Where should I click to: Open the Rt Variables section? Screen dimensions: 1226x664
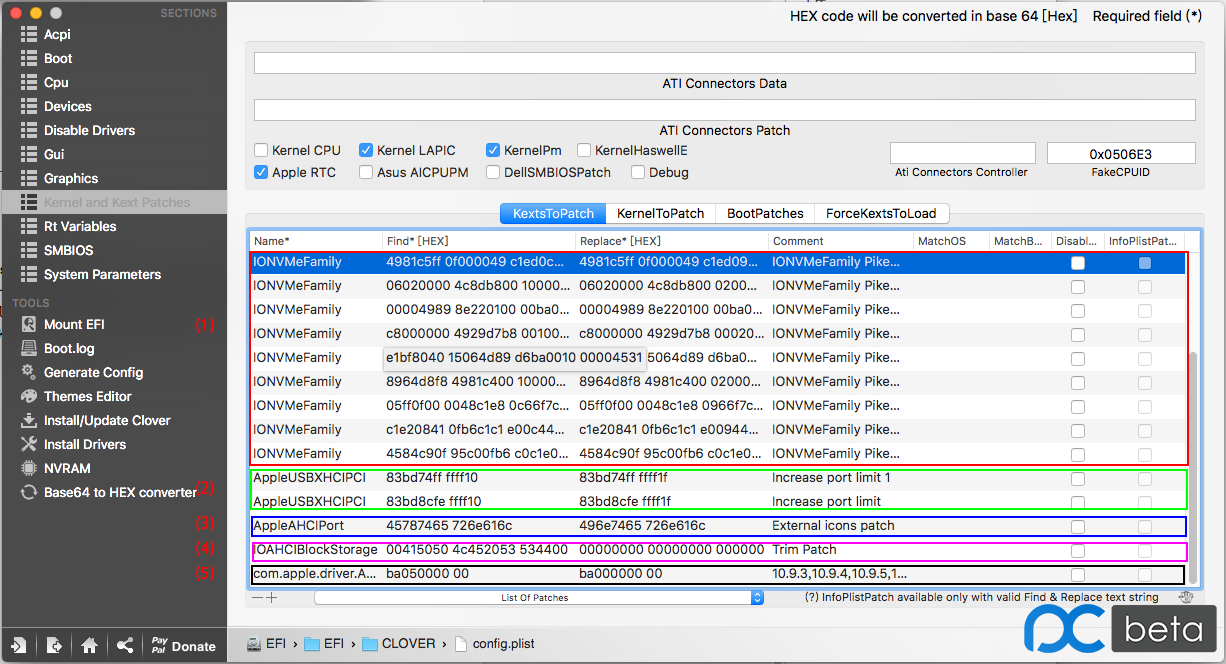pyautogui.click(x=80, y=226)
